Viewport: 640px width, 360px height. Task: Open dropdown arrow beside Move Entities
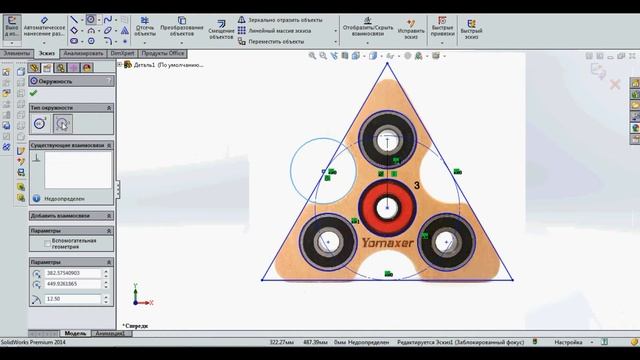pyautogui.click(x=336, y=42)
